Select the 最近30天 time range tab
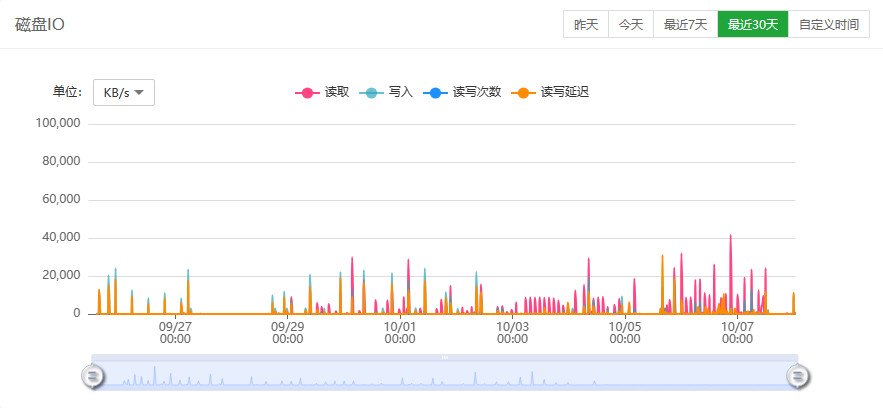 (753, 25)
